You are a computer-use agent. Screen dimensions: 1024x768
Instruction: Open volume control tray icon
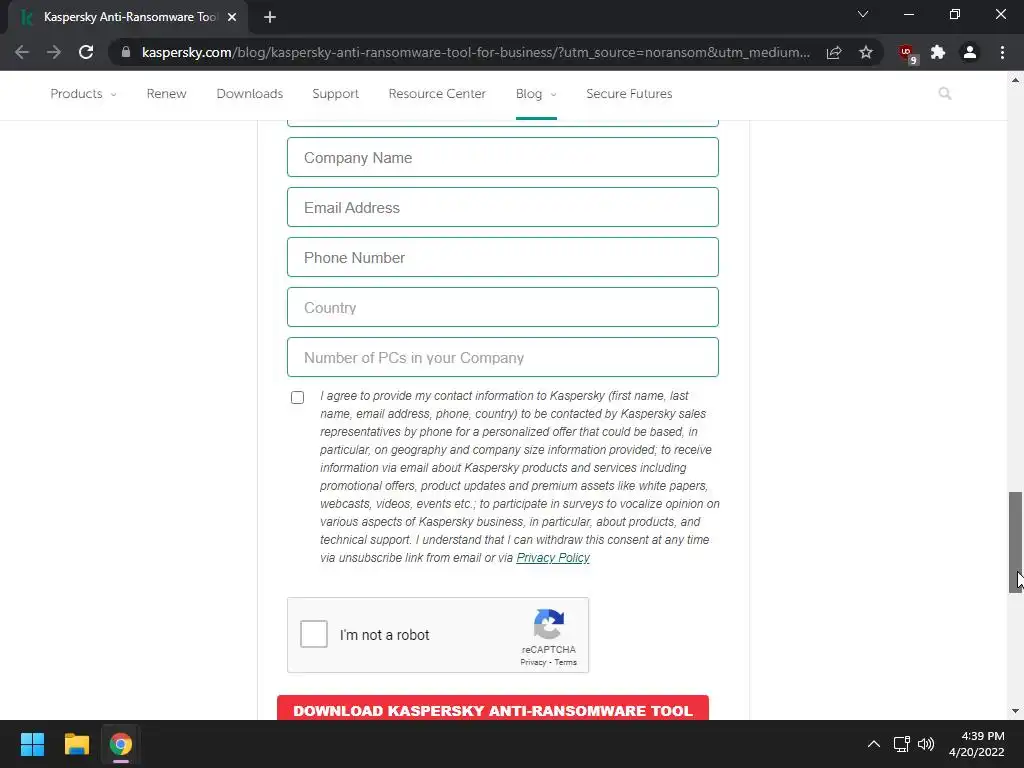pos(926,744)
